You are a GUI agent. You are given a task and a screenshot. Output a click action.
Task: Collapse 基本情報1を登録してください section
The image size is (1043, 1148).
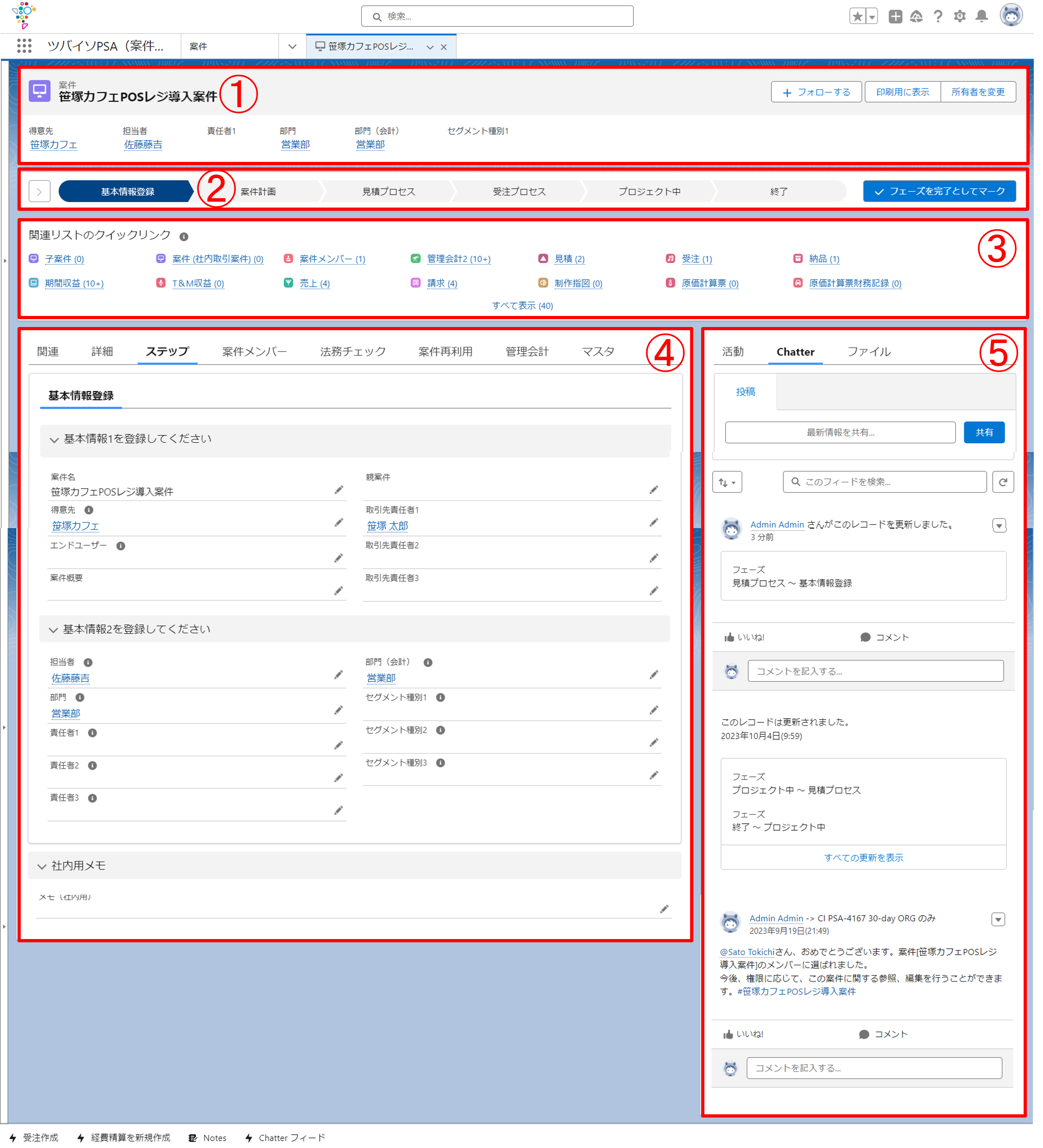pos(54,440)
